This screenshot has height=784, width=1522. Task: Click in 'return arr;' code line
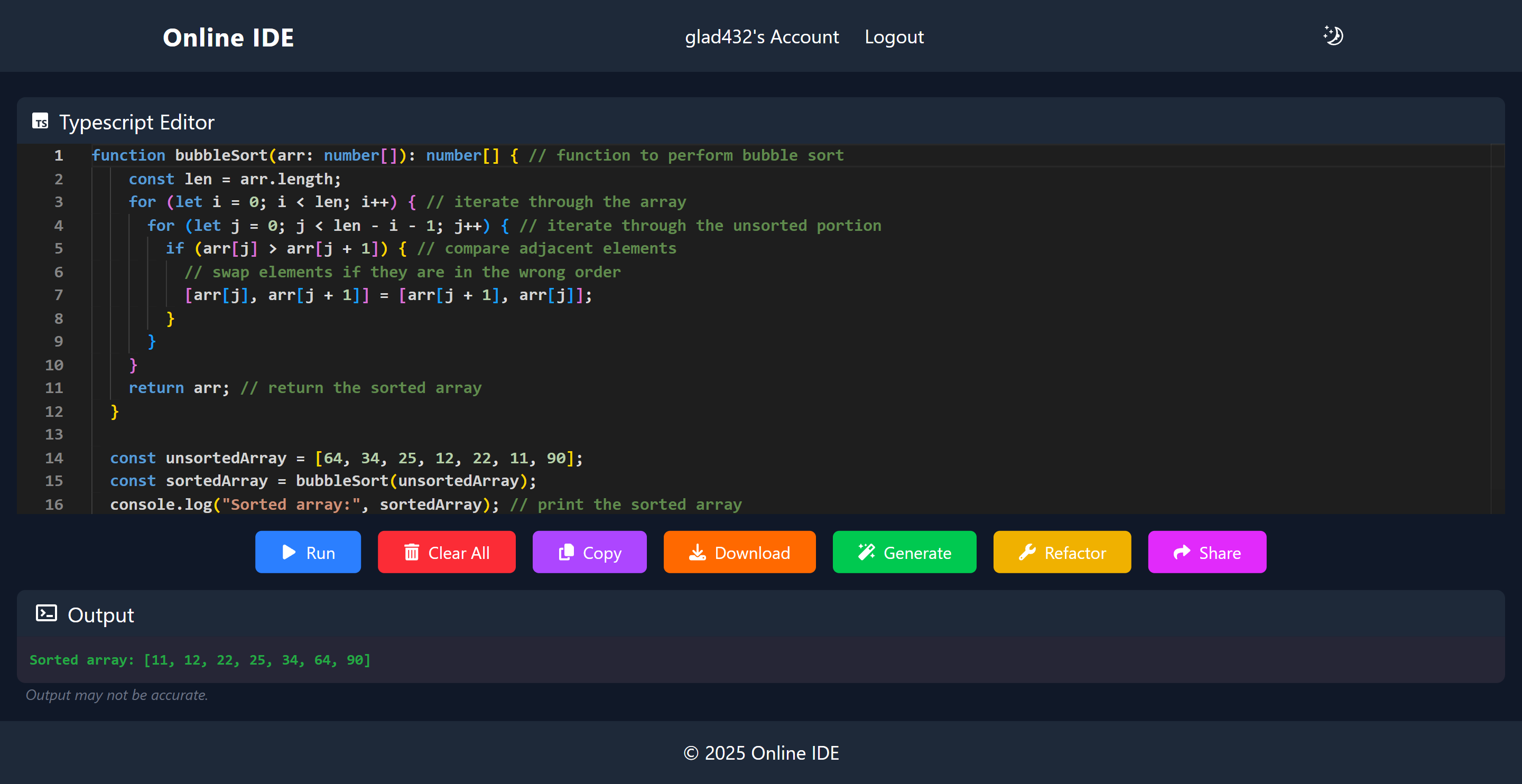tap(179, 388)
